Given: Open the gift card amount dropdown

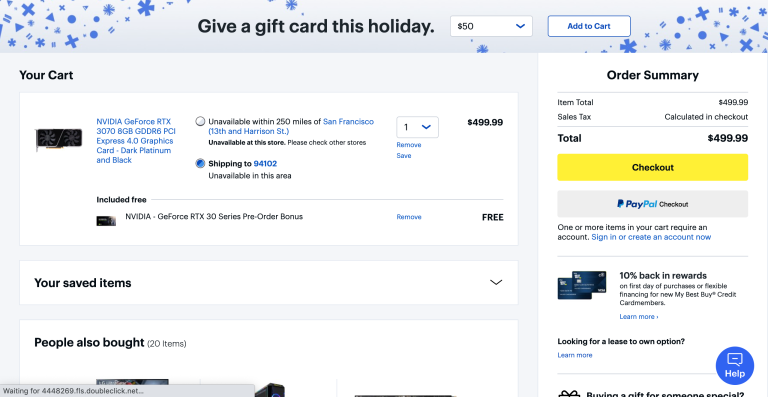Looking at the screenshot, I should click(x=491, y=26).
